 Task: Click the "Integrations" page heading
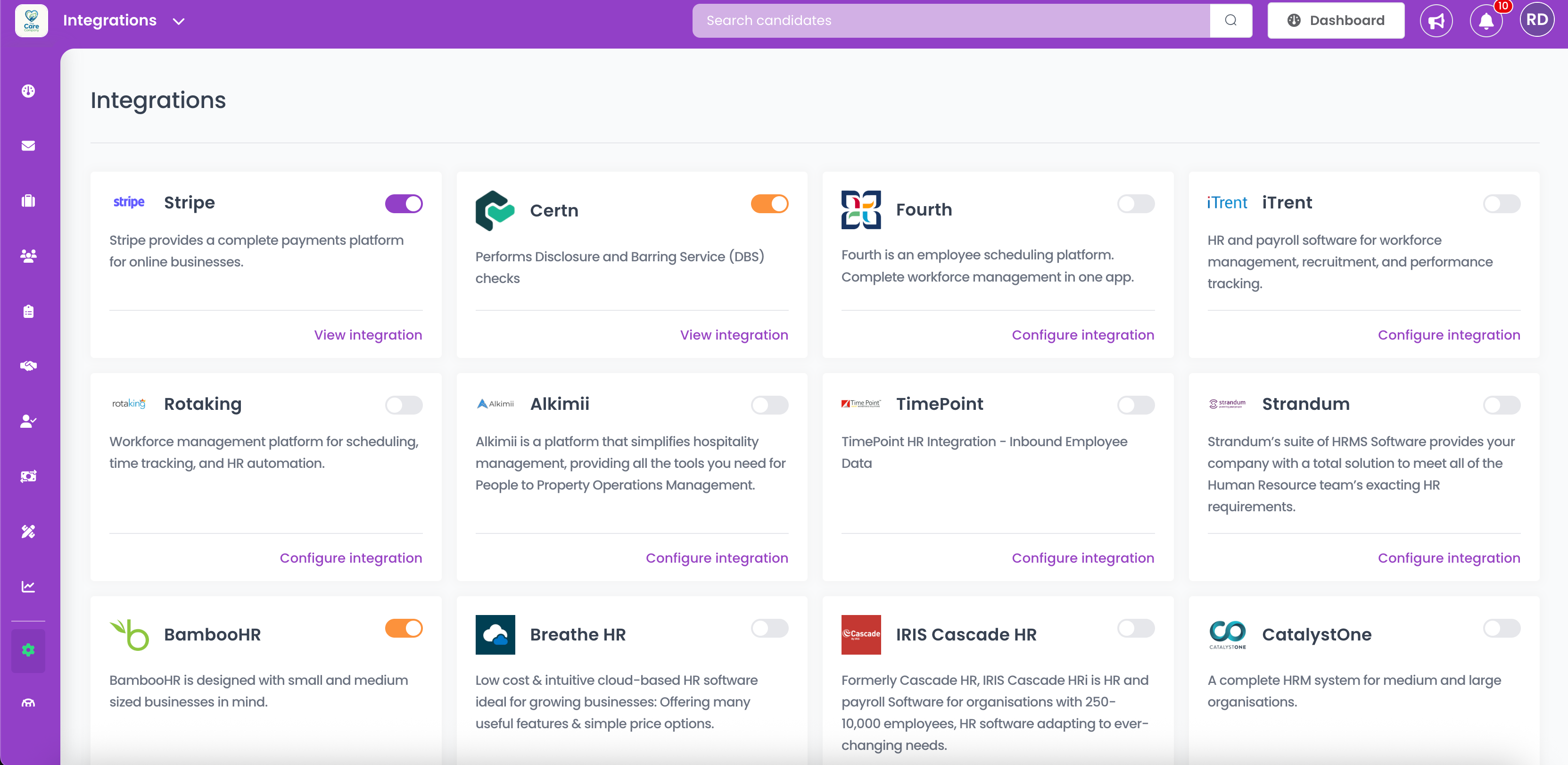click(x=158, y=100)
